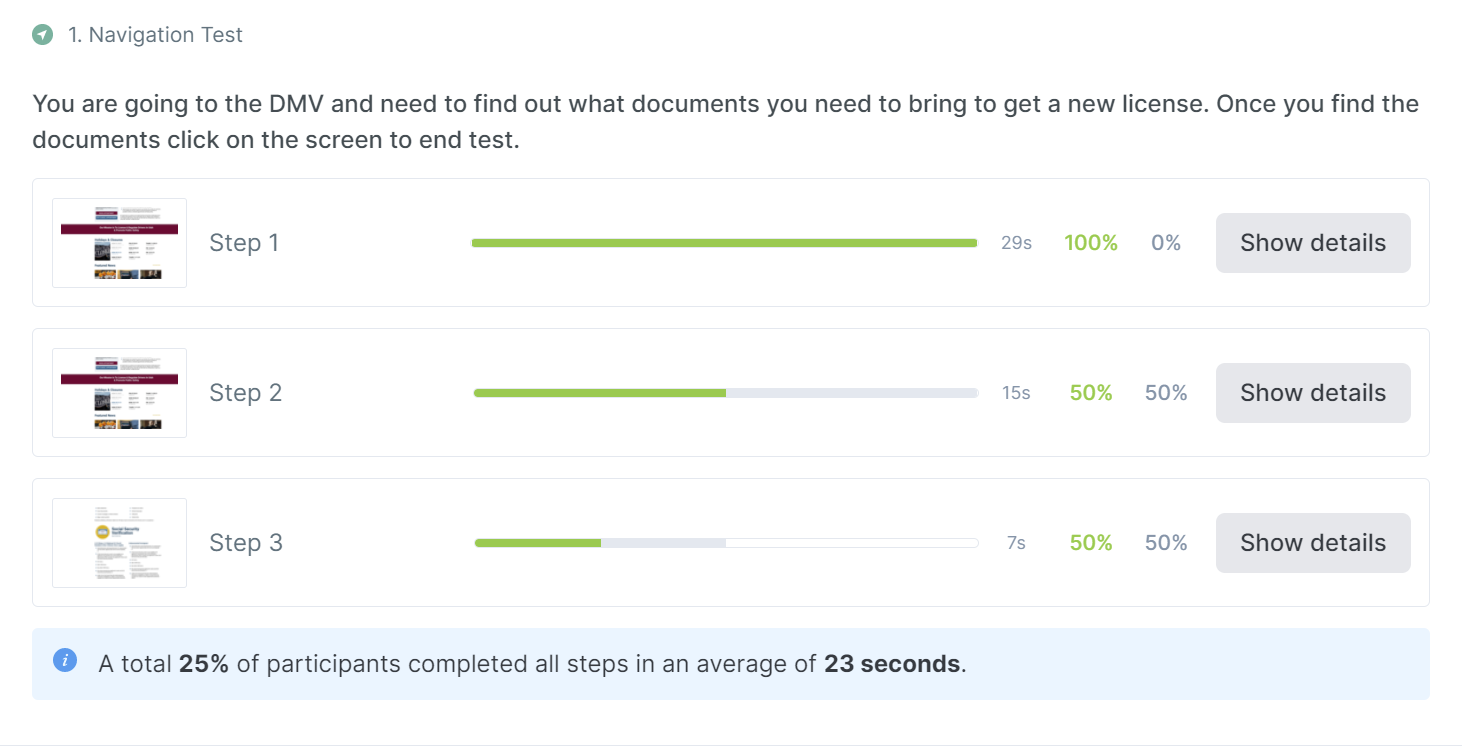1462x746 pixels.
Task: Open the Step 1 screenshot thumbnail
Action: (119, 243)
